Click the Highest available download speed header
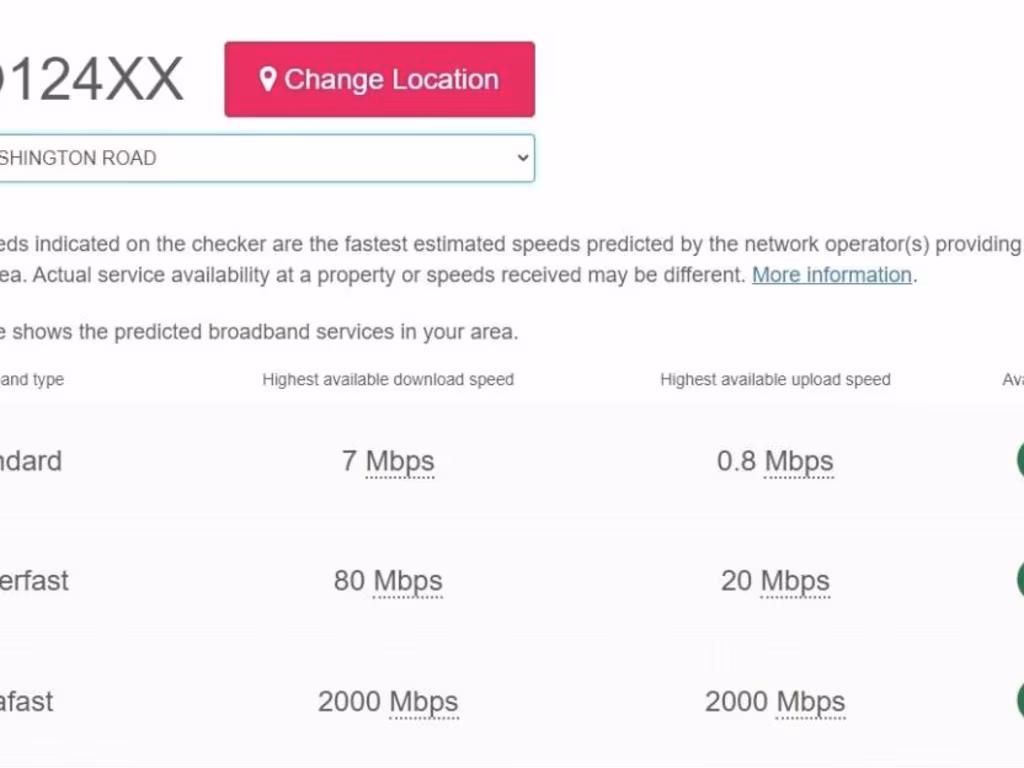 point(388,380)
